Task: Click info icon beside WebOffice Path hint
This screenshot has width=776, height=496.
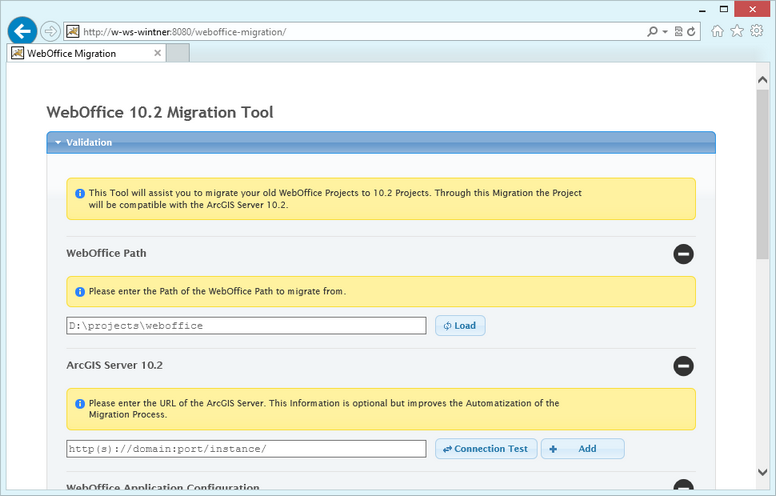Action: pos(80,292)
